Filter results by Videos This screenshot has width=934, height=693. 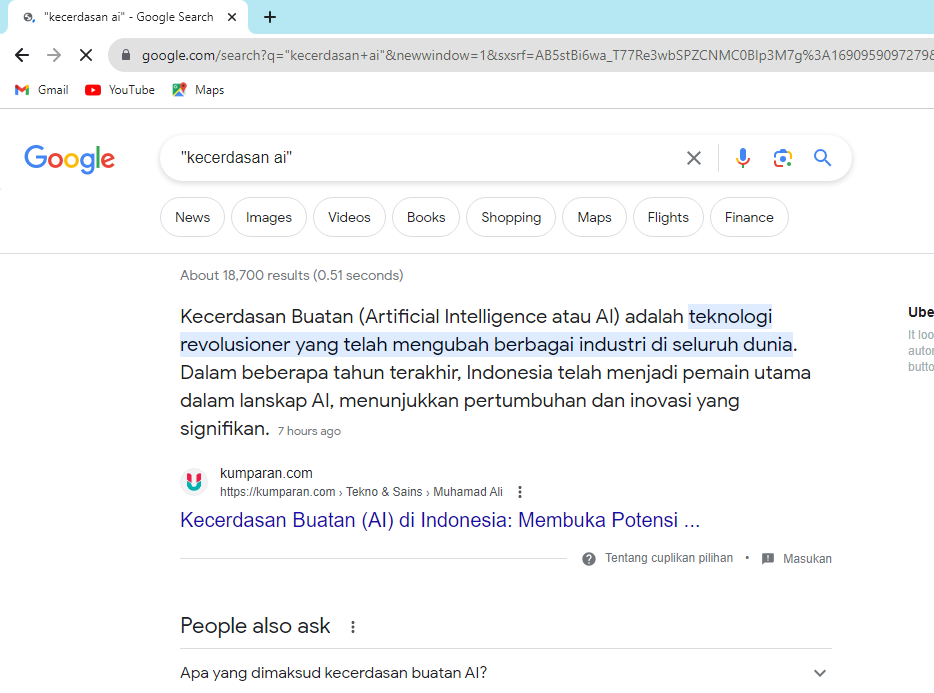pos(349,217)
